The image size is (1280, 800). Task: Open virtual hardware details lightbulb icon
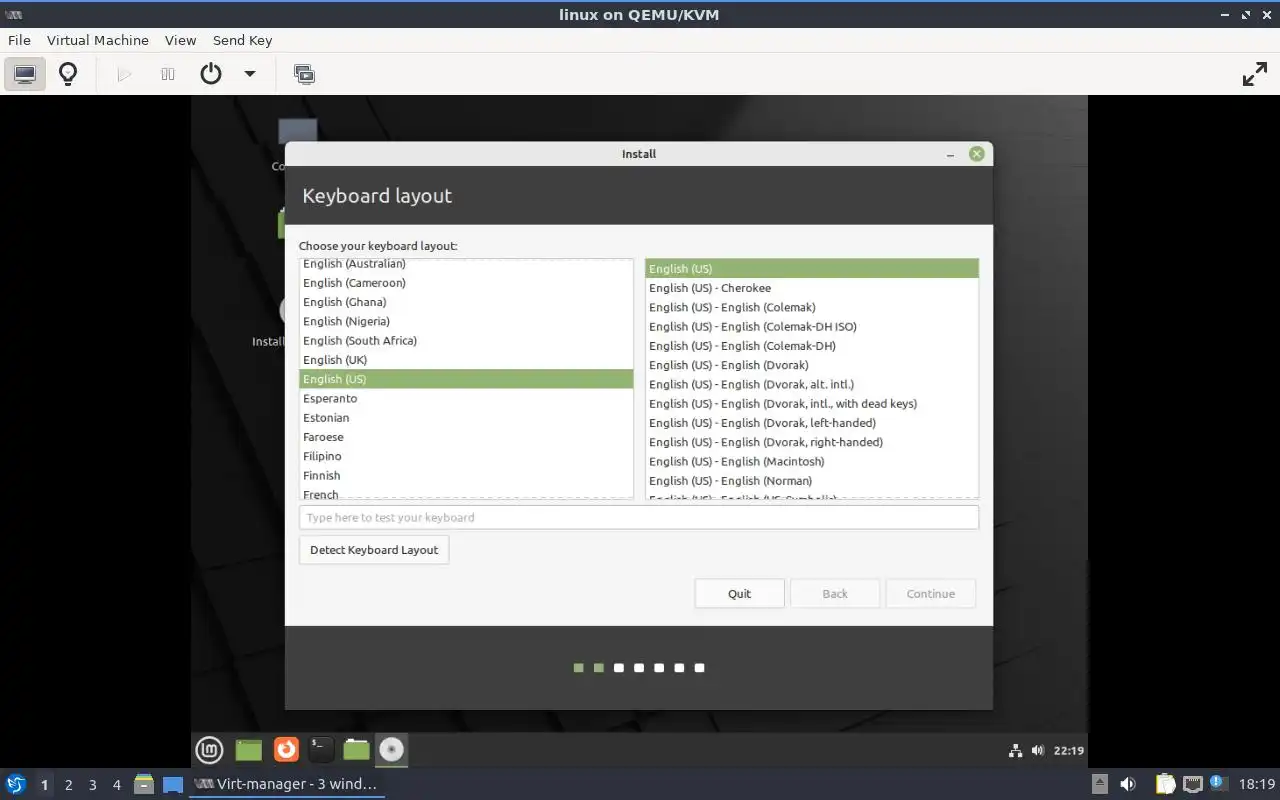pos(68,74)
